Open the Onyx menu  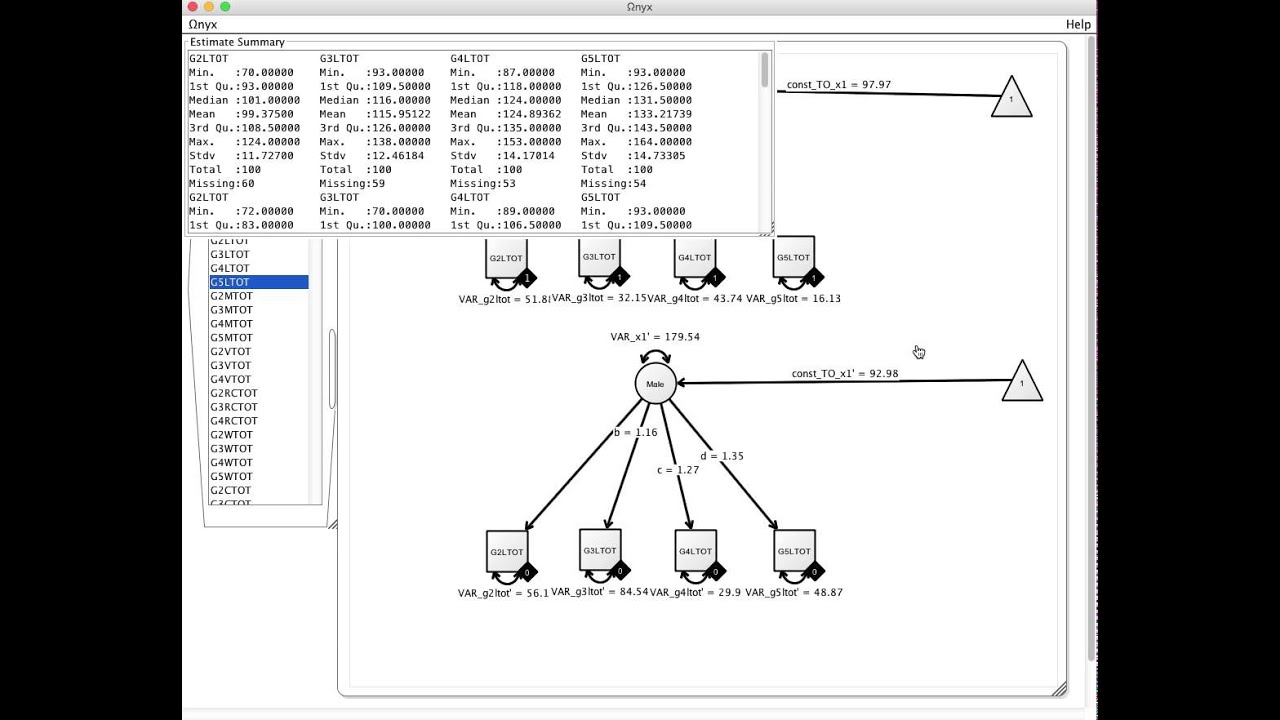click(x=202, y=24)
